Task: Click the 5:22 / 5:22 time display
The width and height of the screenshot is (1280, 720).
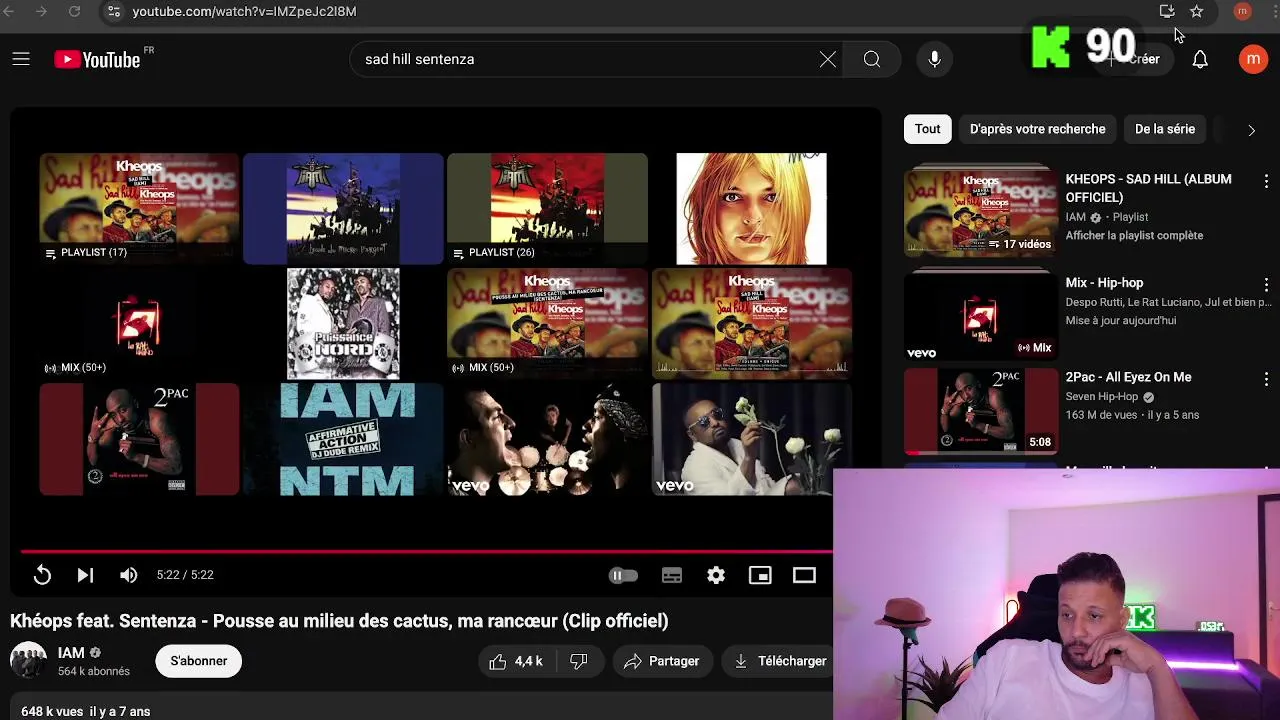Action: point(185,575)
